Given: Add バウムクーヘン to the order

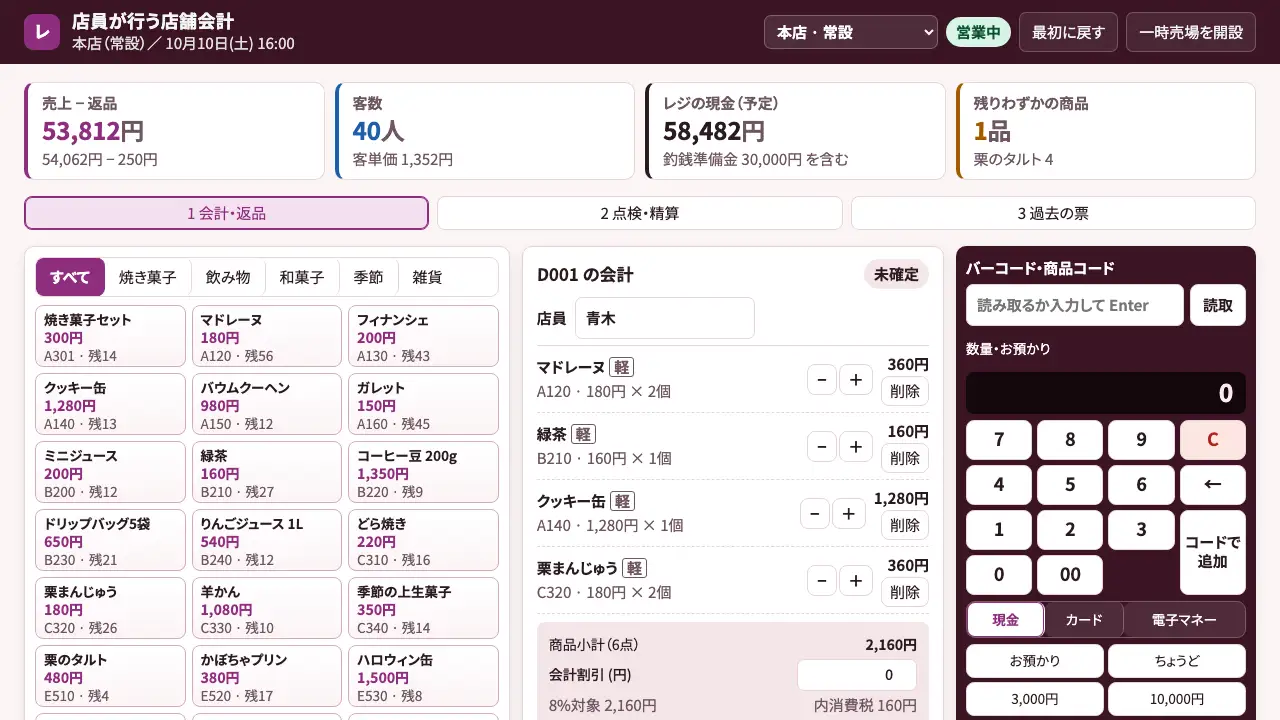Looking at the screenshot, I should tap(267, 404).
